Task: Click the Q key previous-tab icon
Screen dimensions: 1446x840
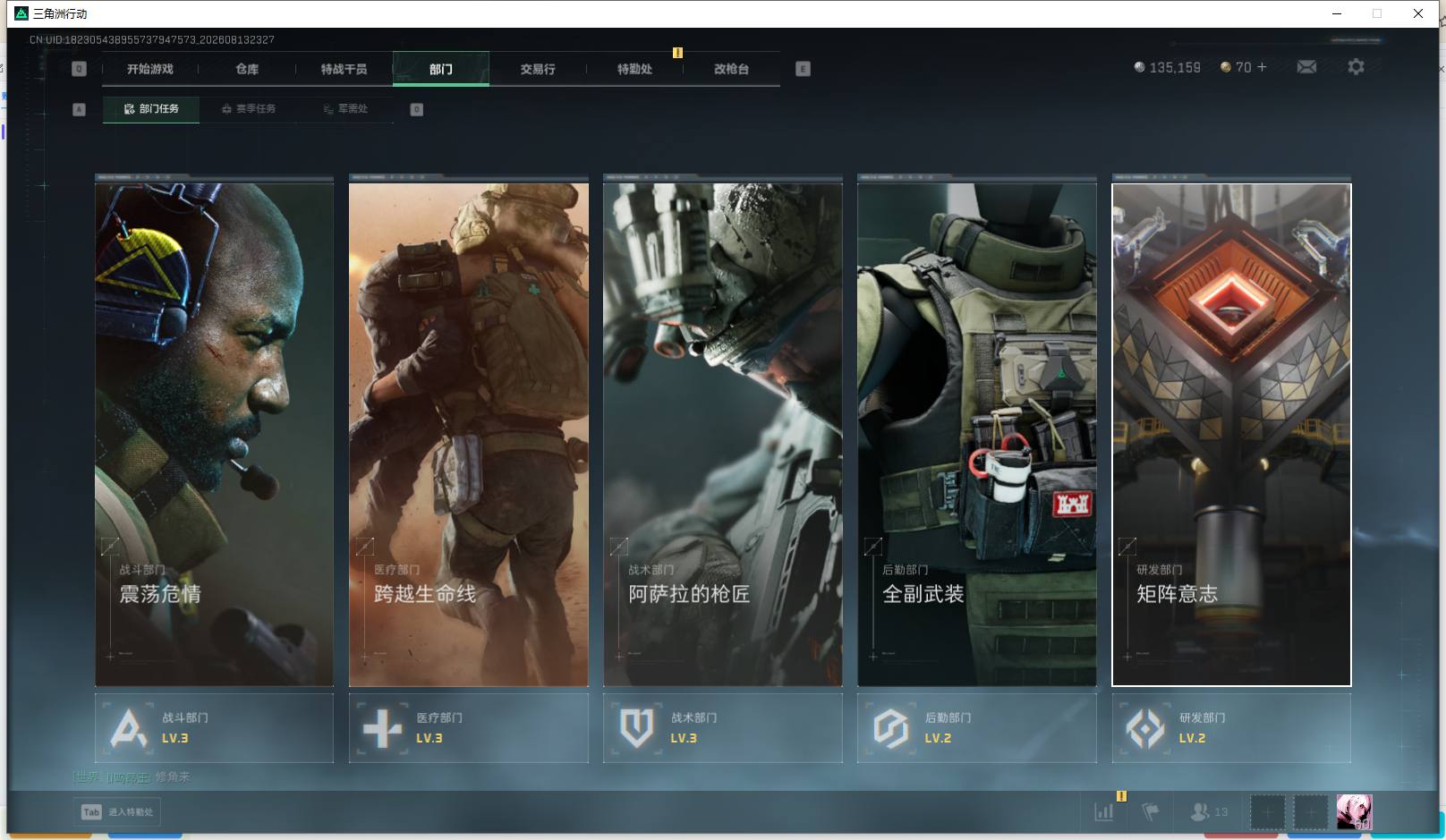Action: (x=79, y=69)
